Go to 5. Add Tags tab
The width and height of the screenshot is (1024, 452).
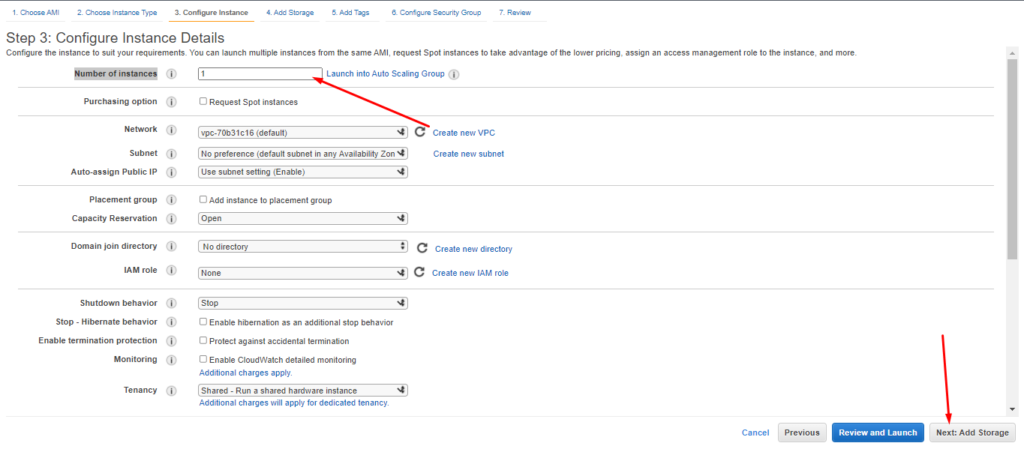click(350, 12)
